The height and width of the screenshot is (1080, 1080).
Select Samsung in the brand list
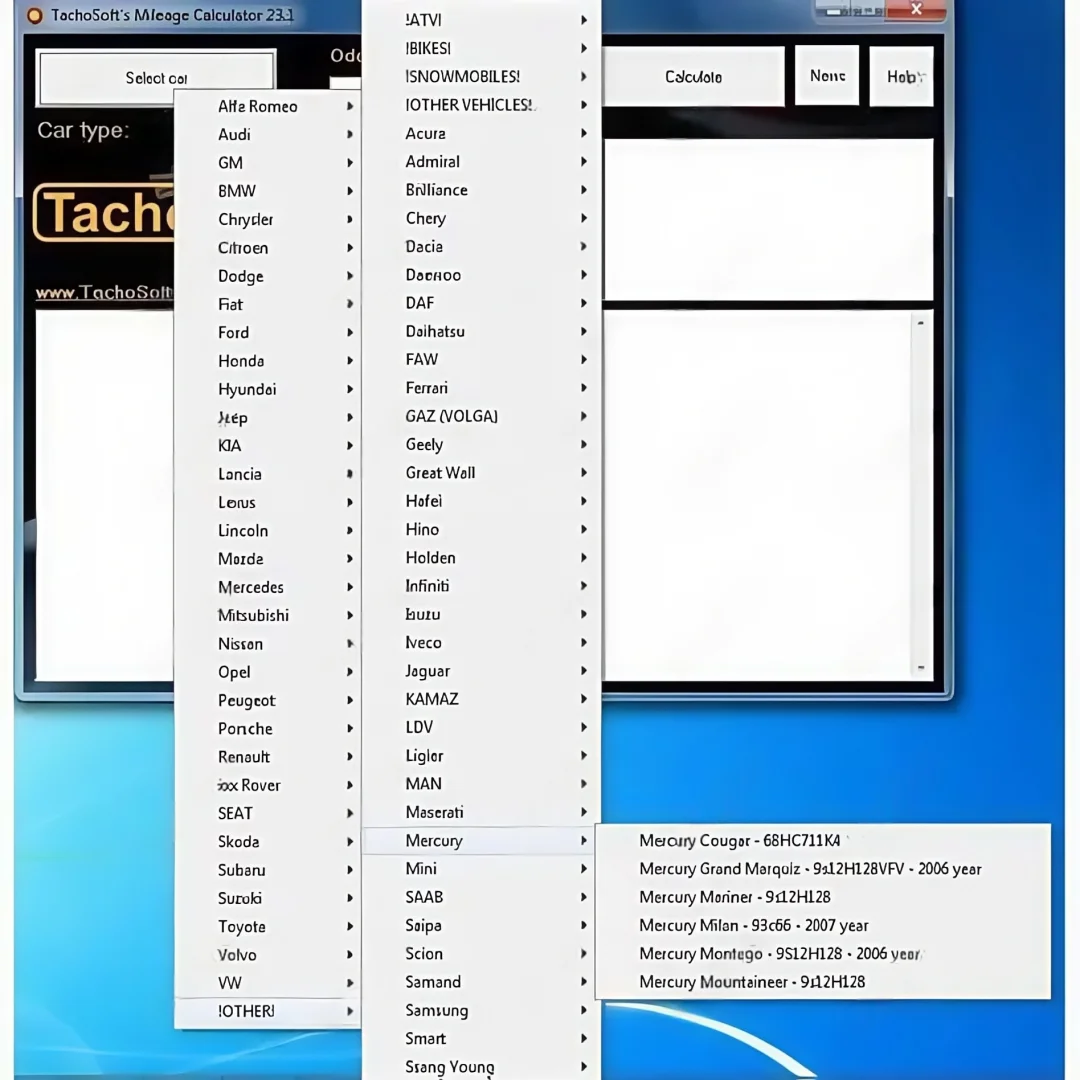click(x=481, y=1010)
